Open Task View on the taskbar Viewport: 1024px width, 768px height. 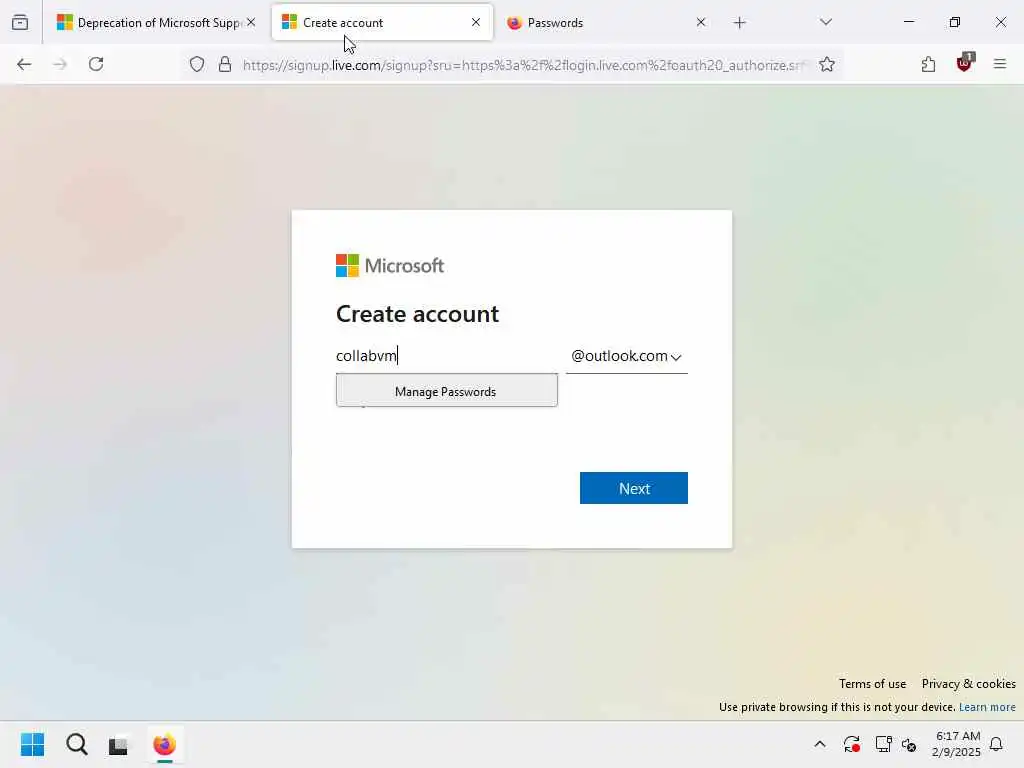pos(120,744)
